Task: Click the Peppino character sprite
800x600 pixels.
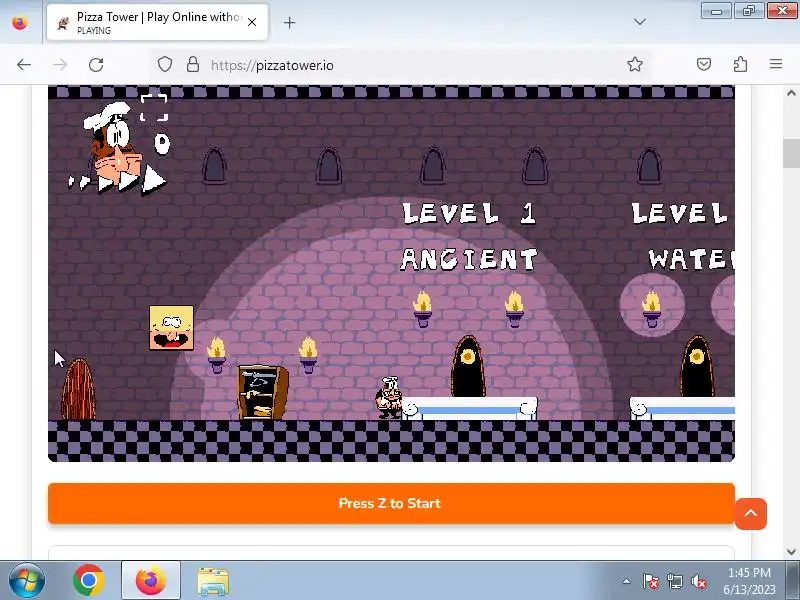Action: (389, 397)
